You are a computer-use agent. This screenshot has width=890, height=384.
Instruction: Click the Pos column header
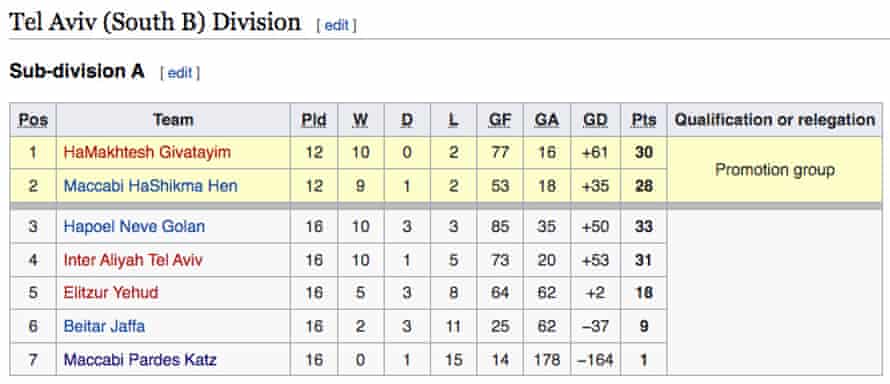33,120
